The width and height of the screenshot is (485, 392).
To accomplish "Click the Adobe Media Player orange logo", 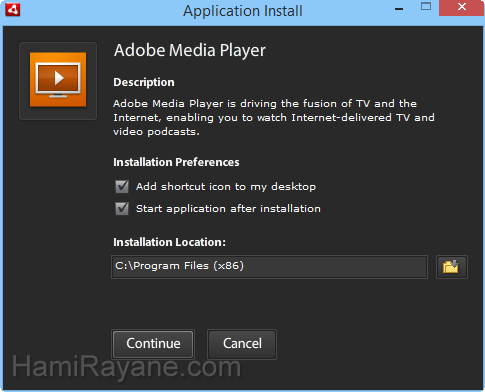I will (58, 80).
